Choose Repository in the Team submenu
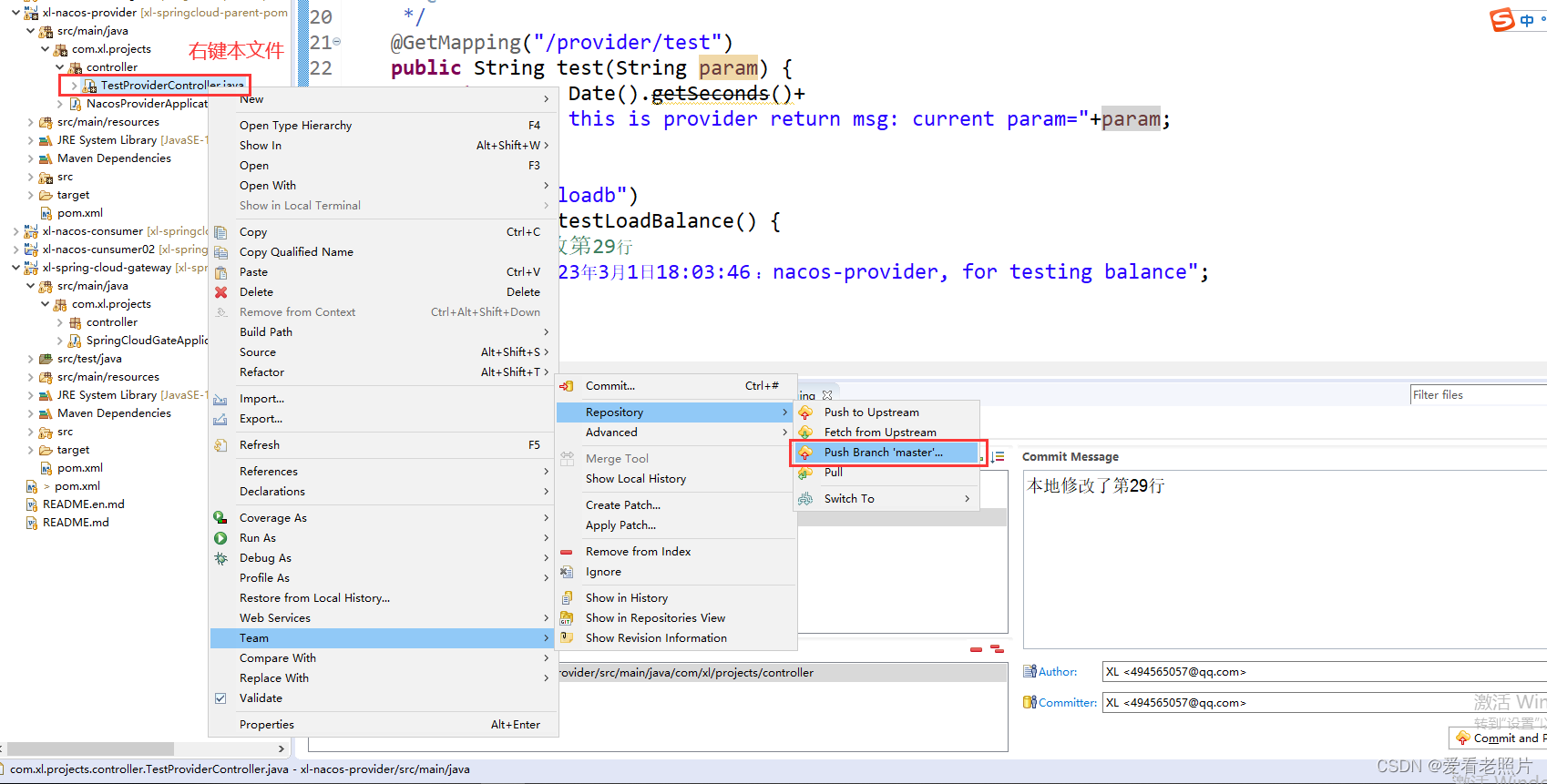 point(674,412)
